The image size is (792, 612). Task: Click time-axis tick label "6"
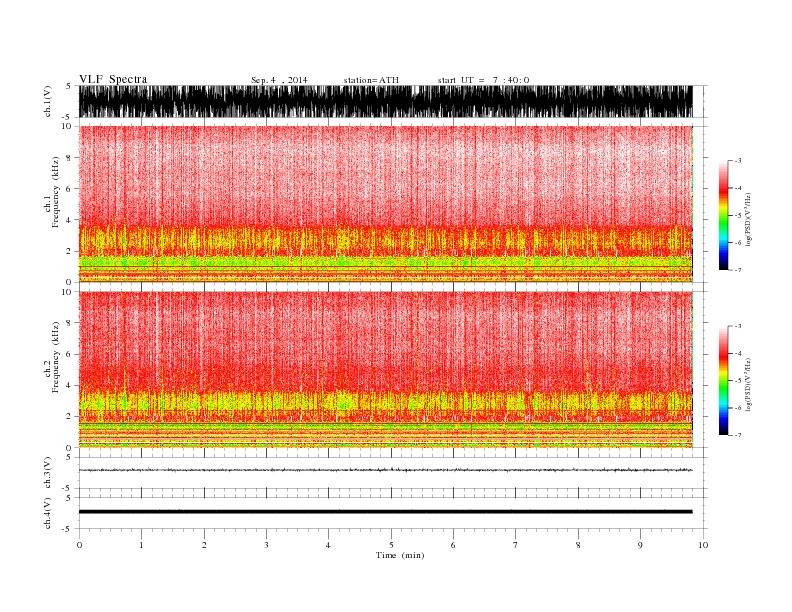pos(453,545)
